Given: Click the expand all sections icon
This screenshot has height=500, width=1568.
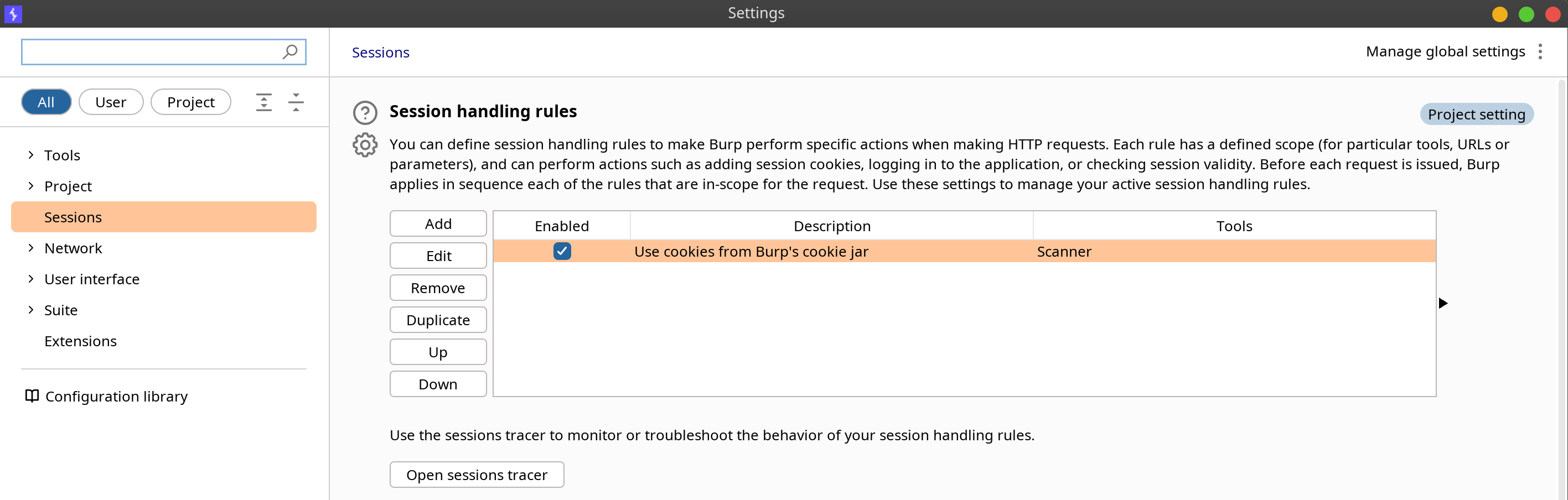Looking at the screenshot, I should click(263, 102).
